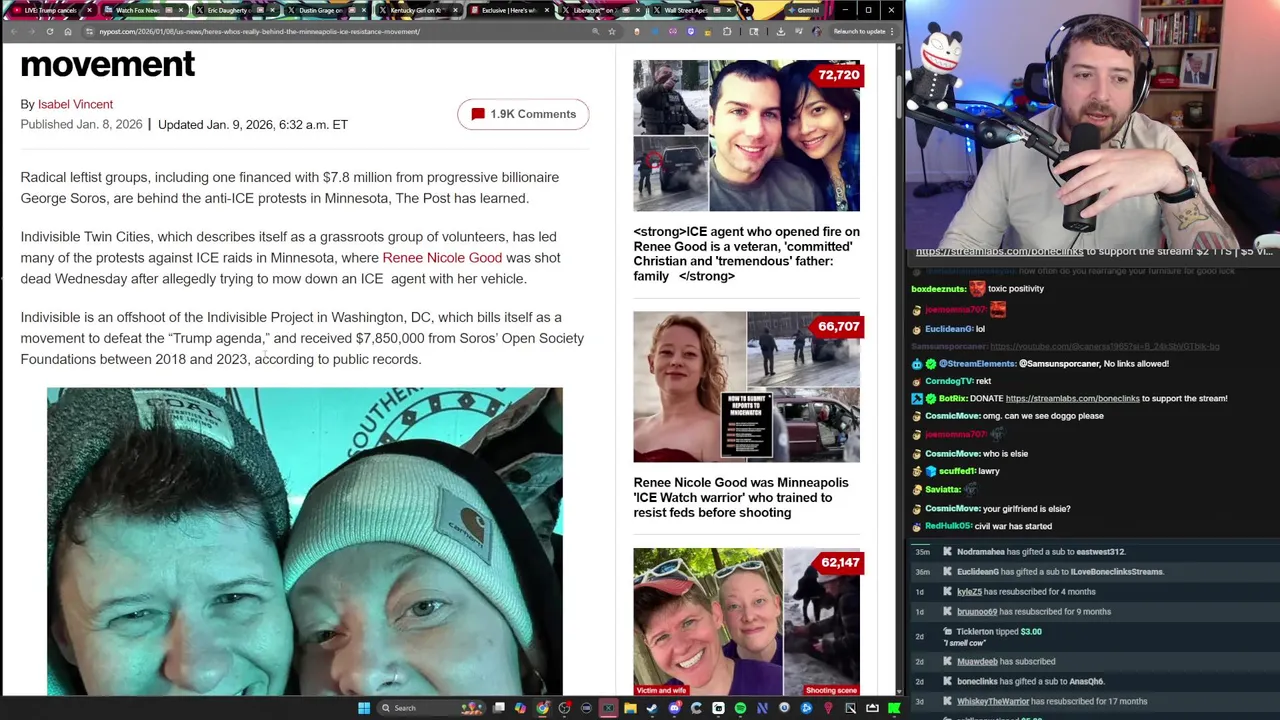The height and width of the screenshot is (720, 1280).
Task: Open the browser downloads icon
Action: pos(781,31)
